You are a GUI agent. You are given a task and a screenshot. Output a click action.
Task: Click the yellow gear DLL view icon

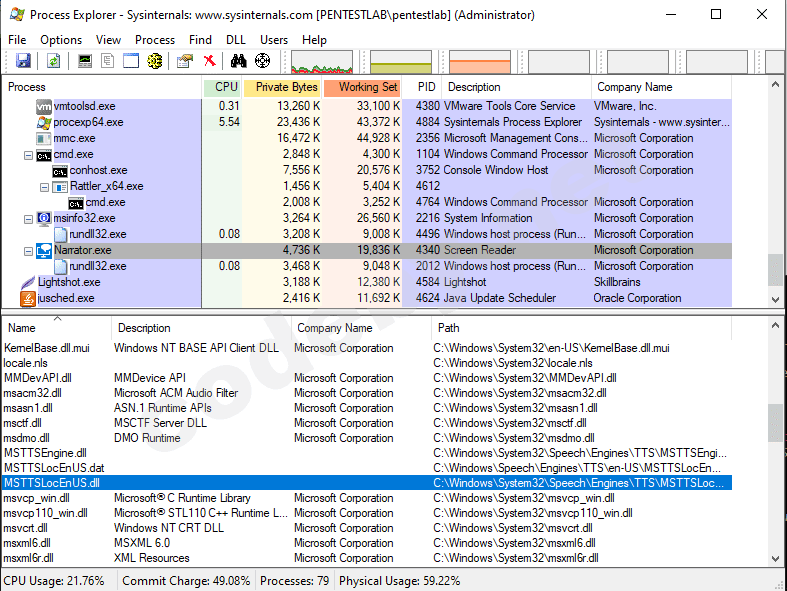(155, 61)
